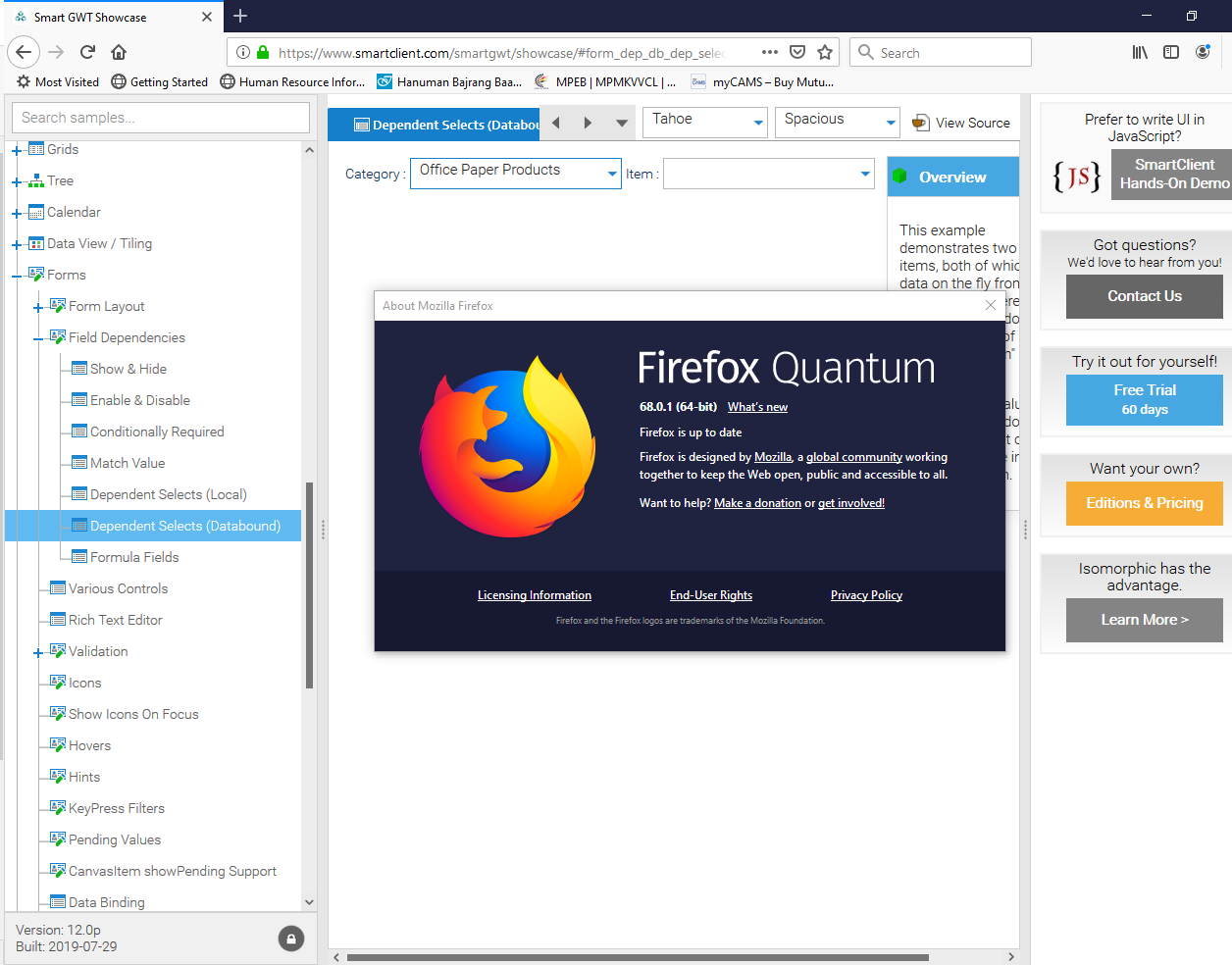This screenshot has height=965, width=1232.
Task: Click the Contact Us button
Action: [x=1145, y=296]
